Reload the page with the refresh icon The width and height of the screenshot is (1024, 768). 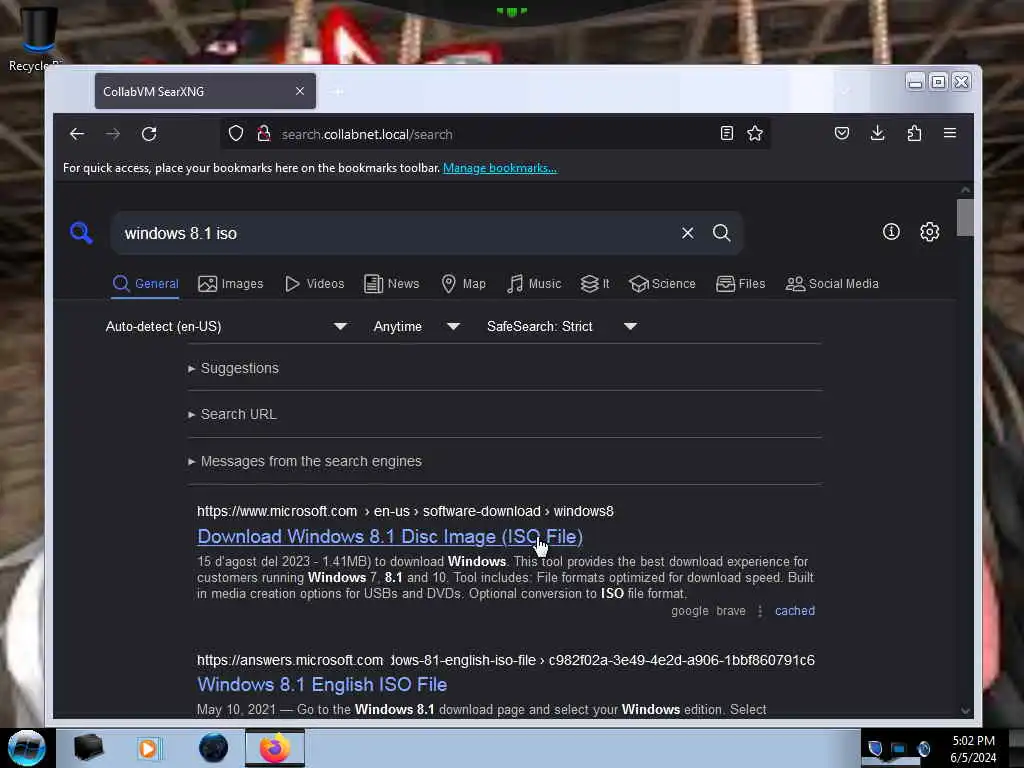coord(149,134)
